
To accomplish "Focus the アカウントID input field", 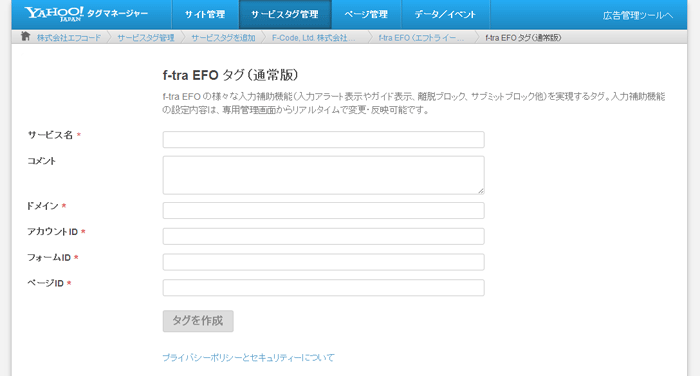I will [x=323, y=236].
